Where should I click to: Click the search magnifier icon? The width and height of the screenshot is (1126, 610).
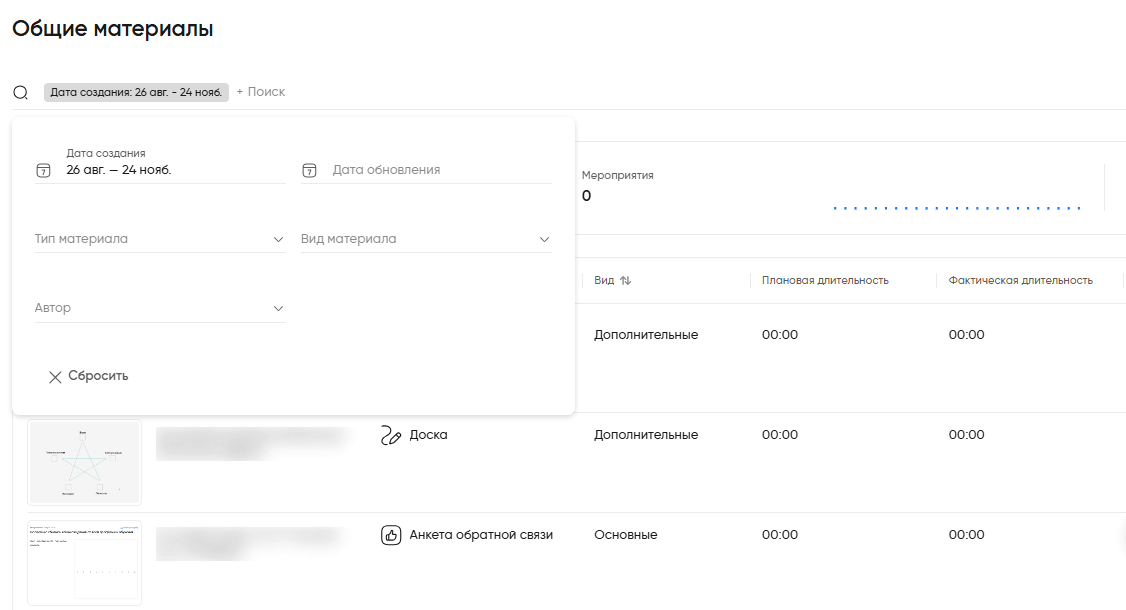pos(20,92)
